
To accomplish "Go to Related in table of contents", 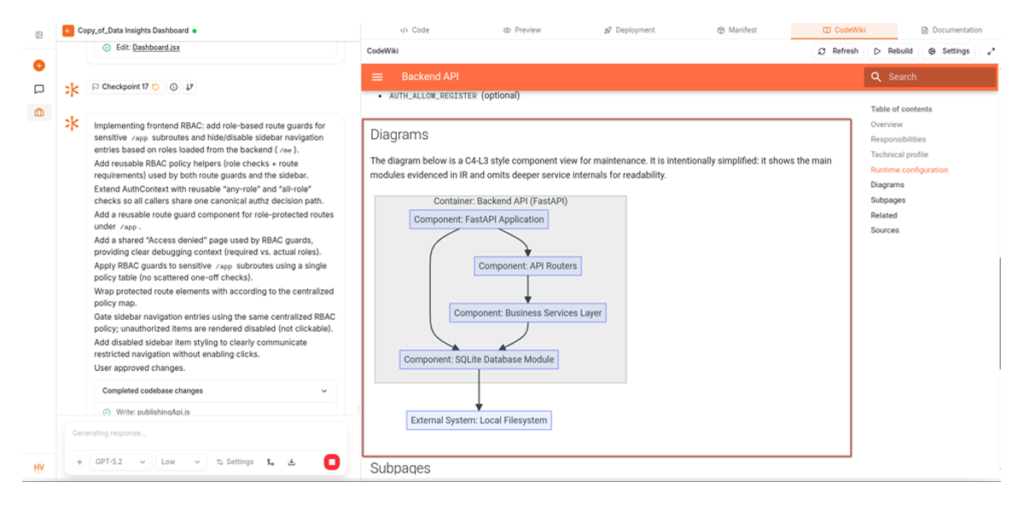I will click(x=884, y=215).
